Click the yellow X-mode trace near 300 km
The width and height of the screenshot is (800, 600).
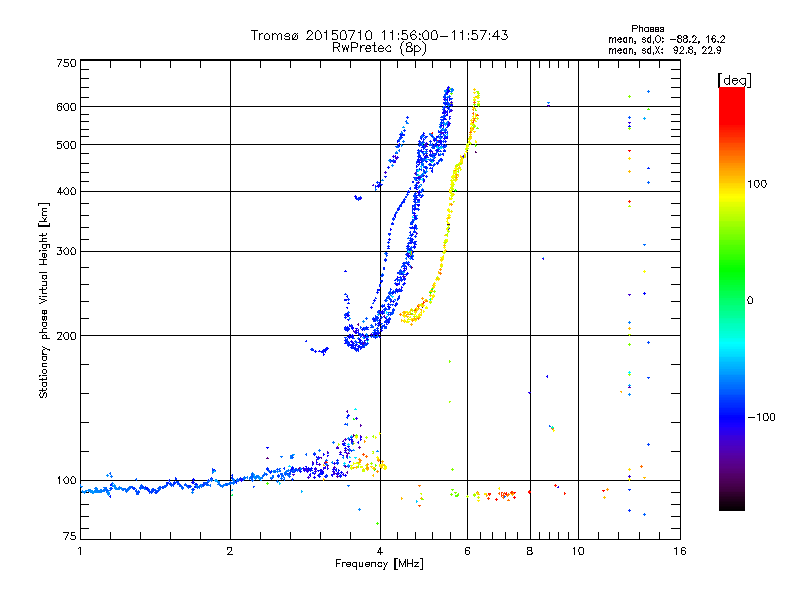444,249
